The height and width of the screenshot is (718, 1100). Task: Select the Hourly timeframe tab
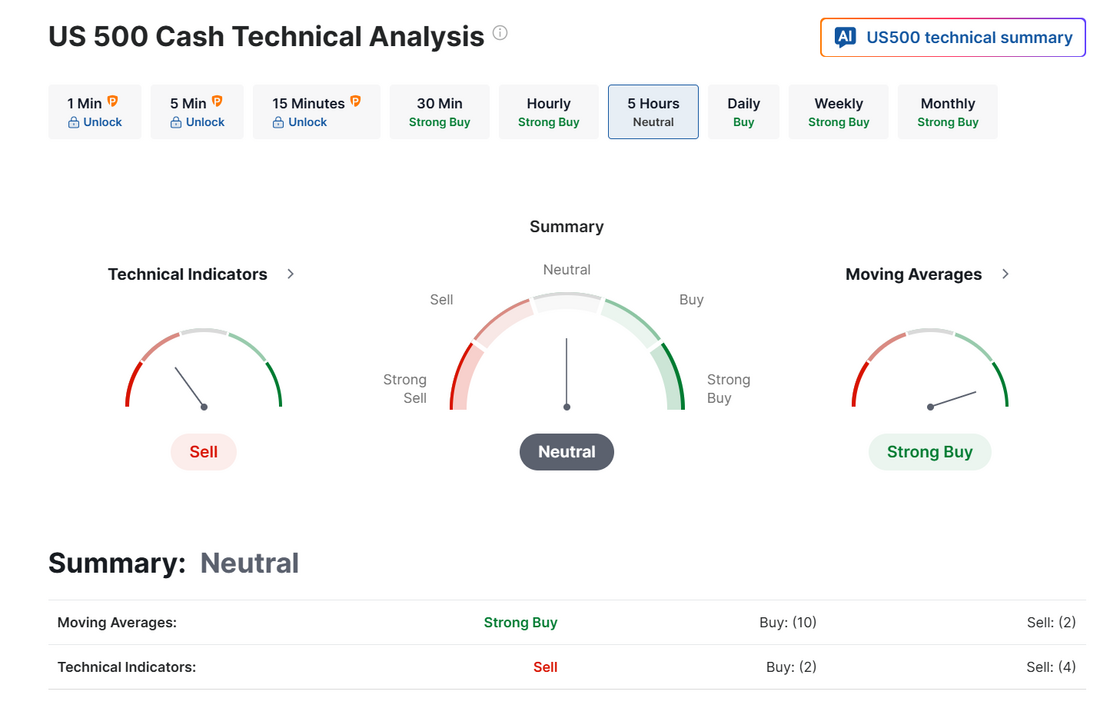click(548, 112)
